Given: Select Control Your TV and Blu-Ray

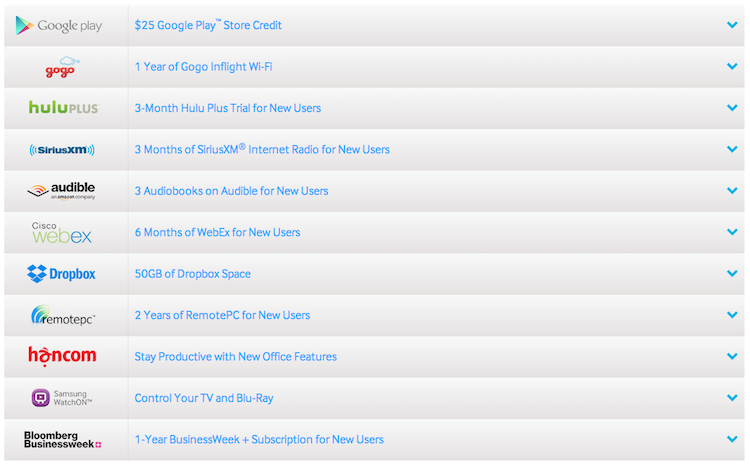Looking at the screenshot, I should (204, 398).
